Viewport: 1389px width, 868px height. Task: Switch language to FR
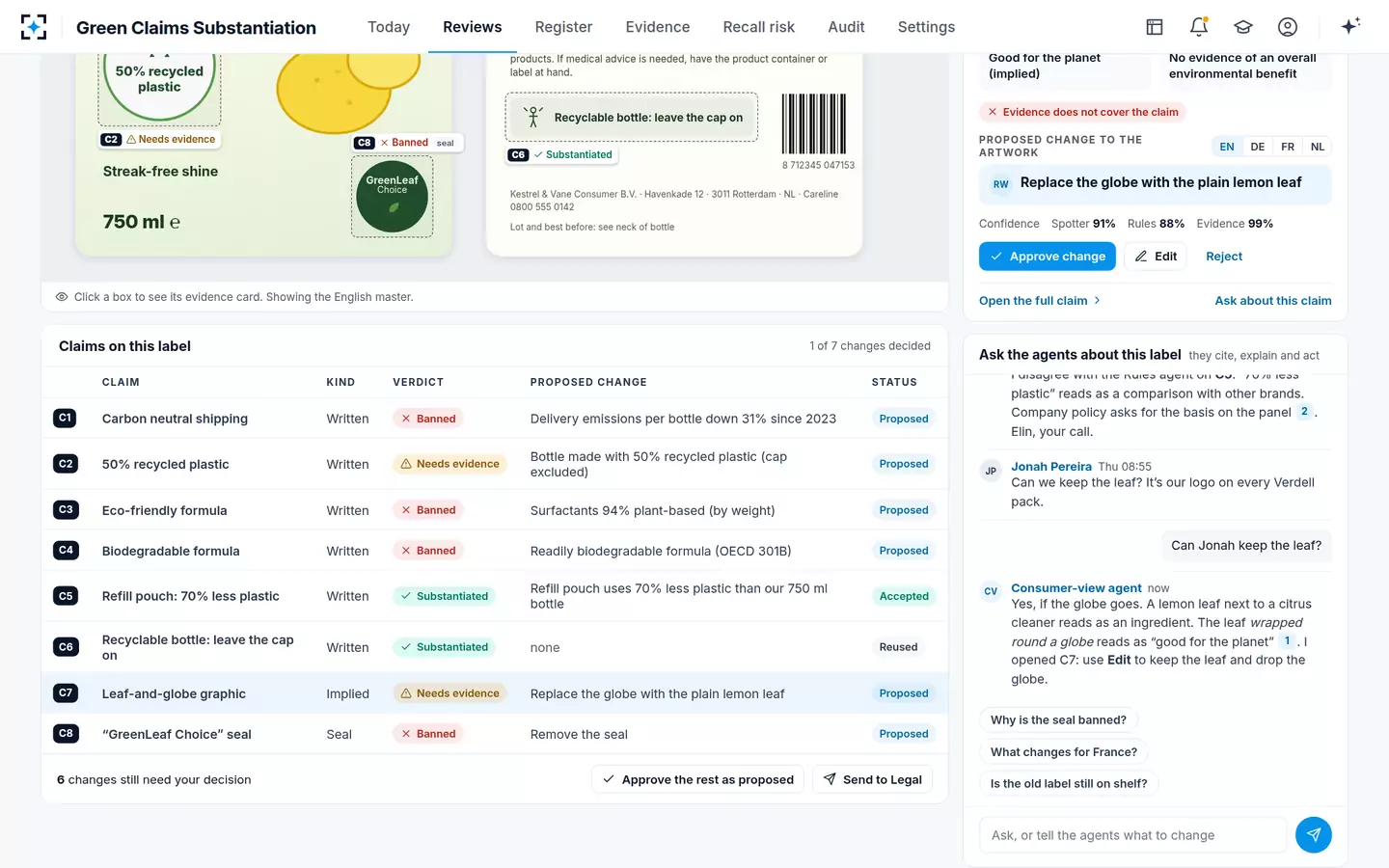(x=1288, y=147)
